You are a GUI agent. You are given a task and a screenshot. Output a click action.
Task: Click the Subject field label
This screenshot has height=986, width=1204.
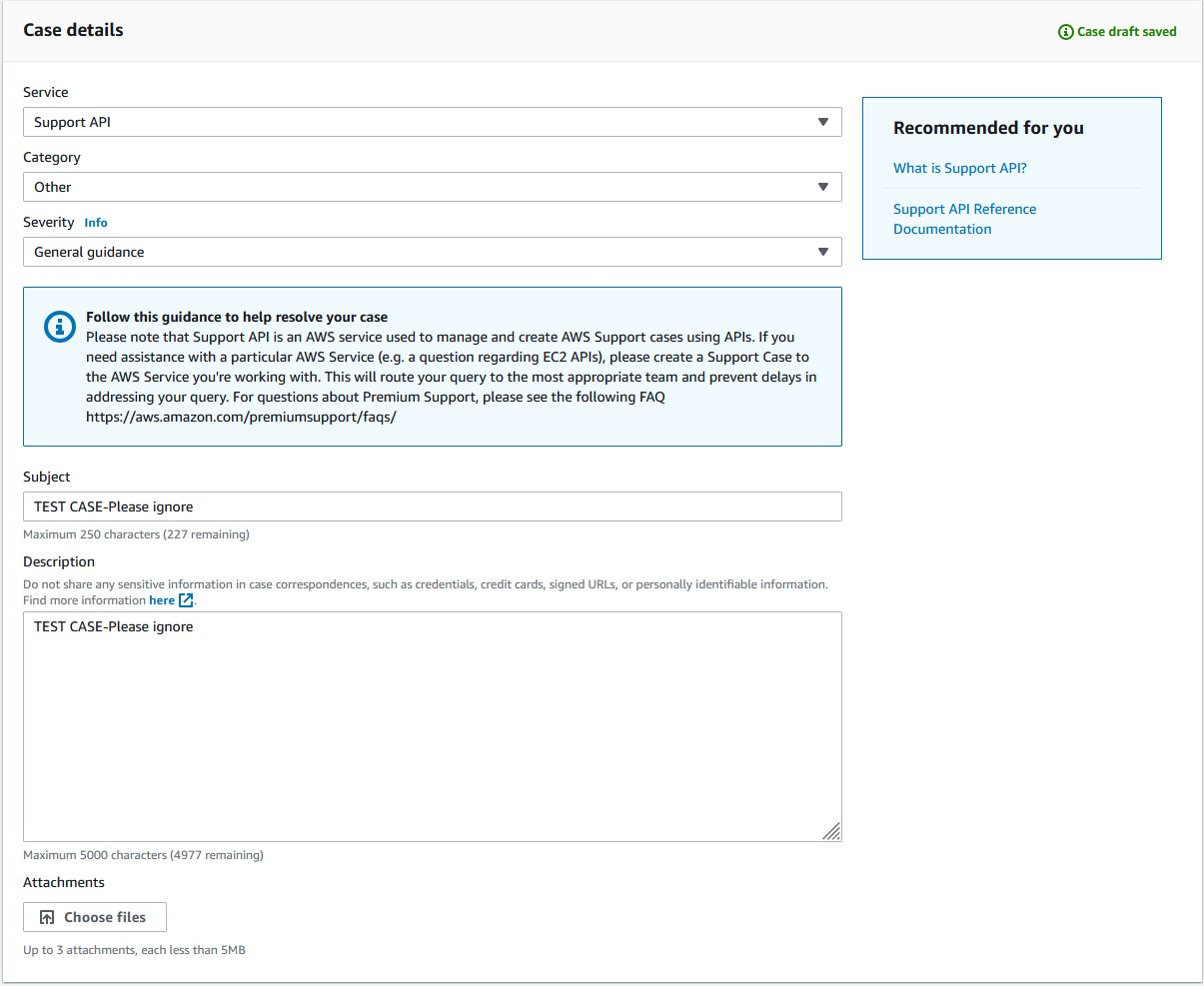[x=47, y=477]
